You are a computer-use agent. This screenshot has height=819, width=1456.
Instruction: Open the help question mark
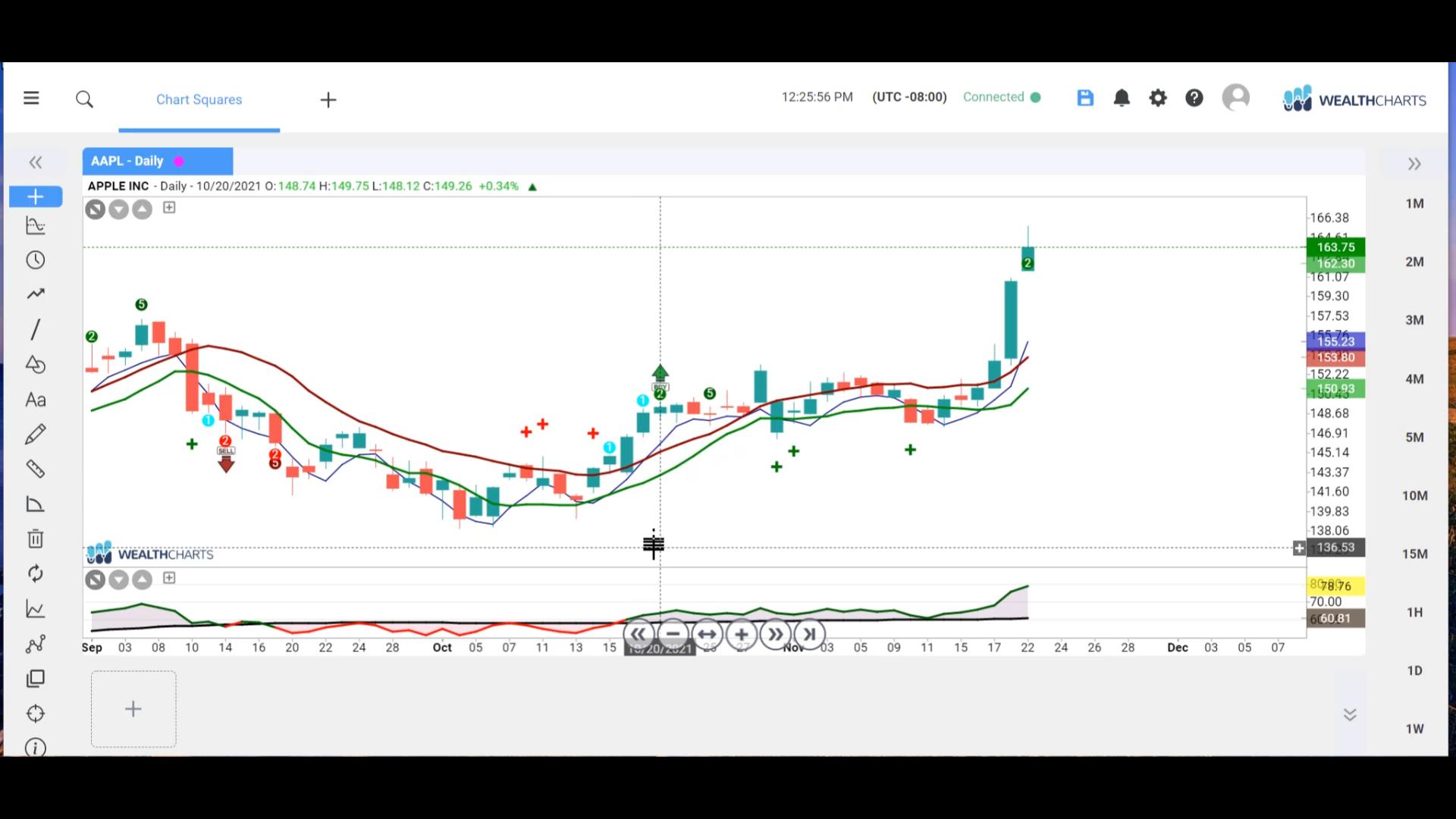[x=1194, y=98]
